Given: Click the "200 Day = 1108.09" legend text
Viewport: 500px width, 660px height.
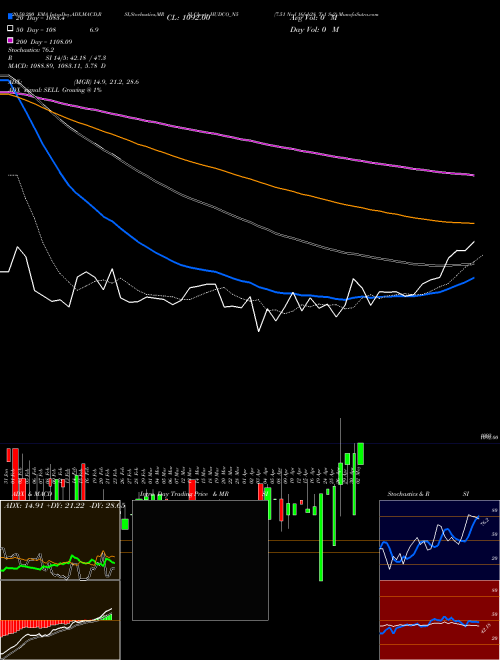Looking at the screenshot, I should (44, 42).
